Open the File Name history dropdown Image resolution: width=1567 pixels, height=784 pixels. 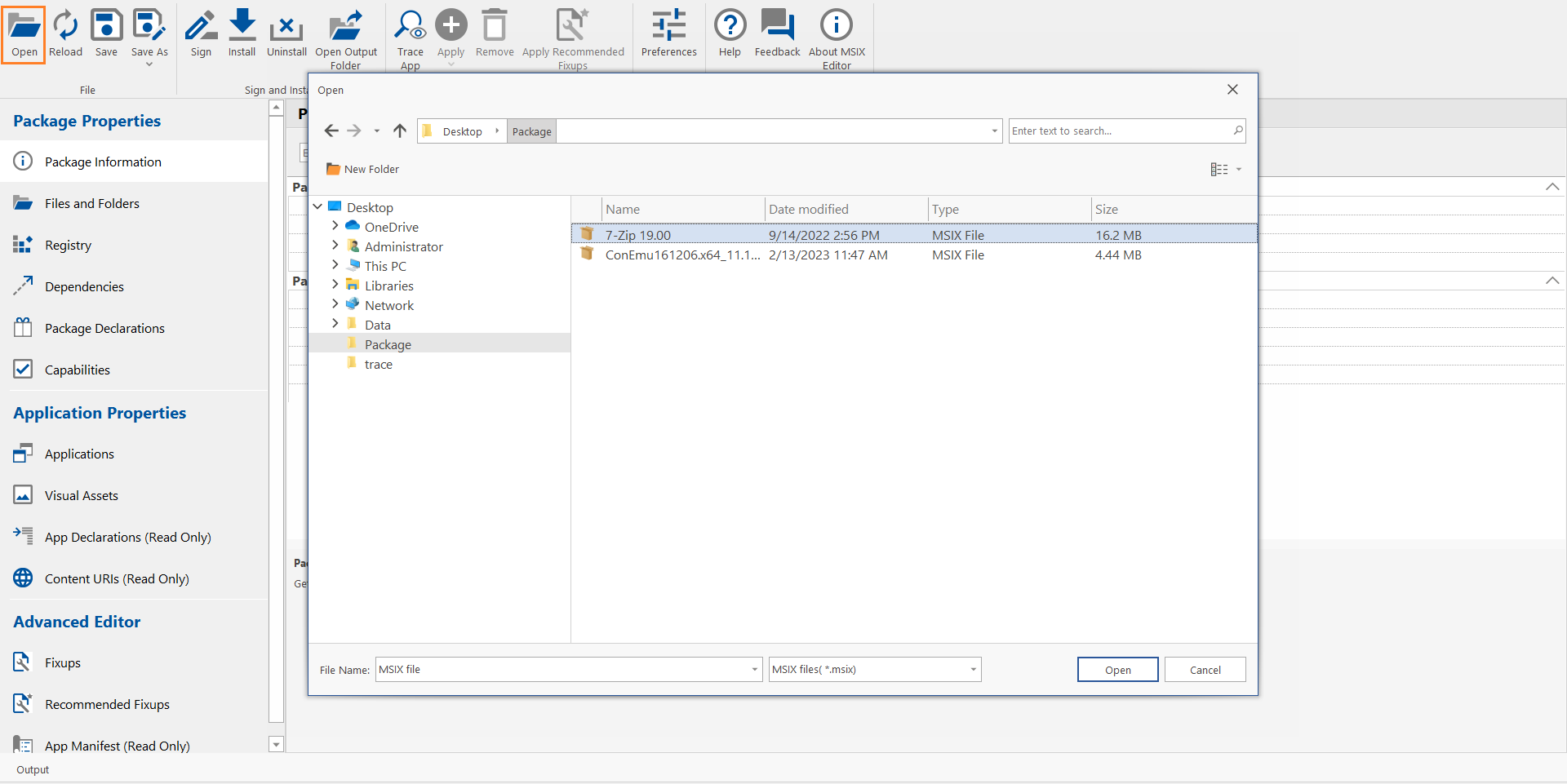click(x=754, y=670)
